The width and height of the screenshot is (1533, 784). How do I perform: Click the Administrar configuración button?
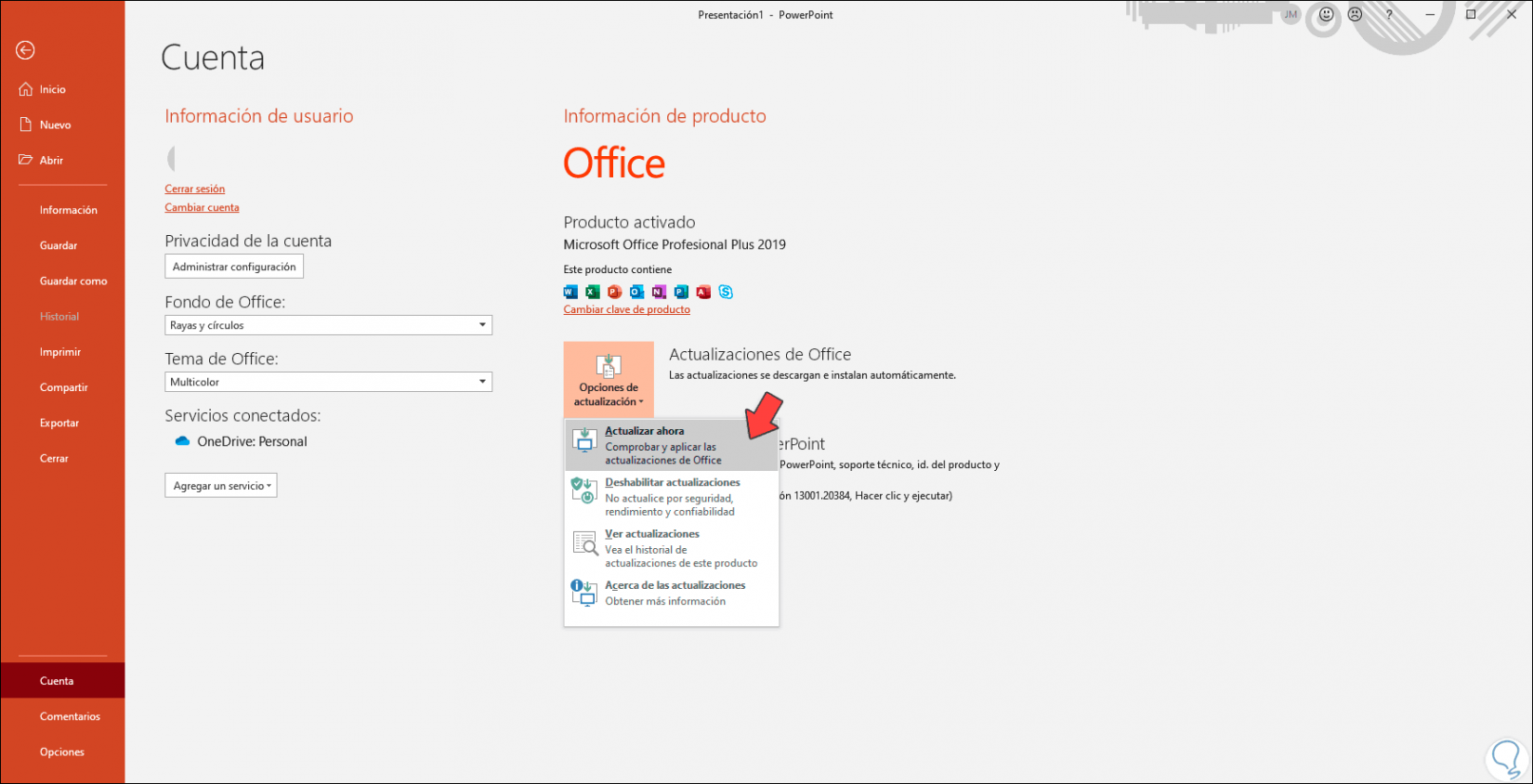tap(234, 267)
